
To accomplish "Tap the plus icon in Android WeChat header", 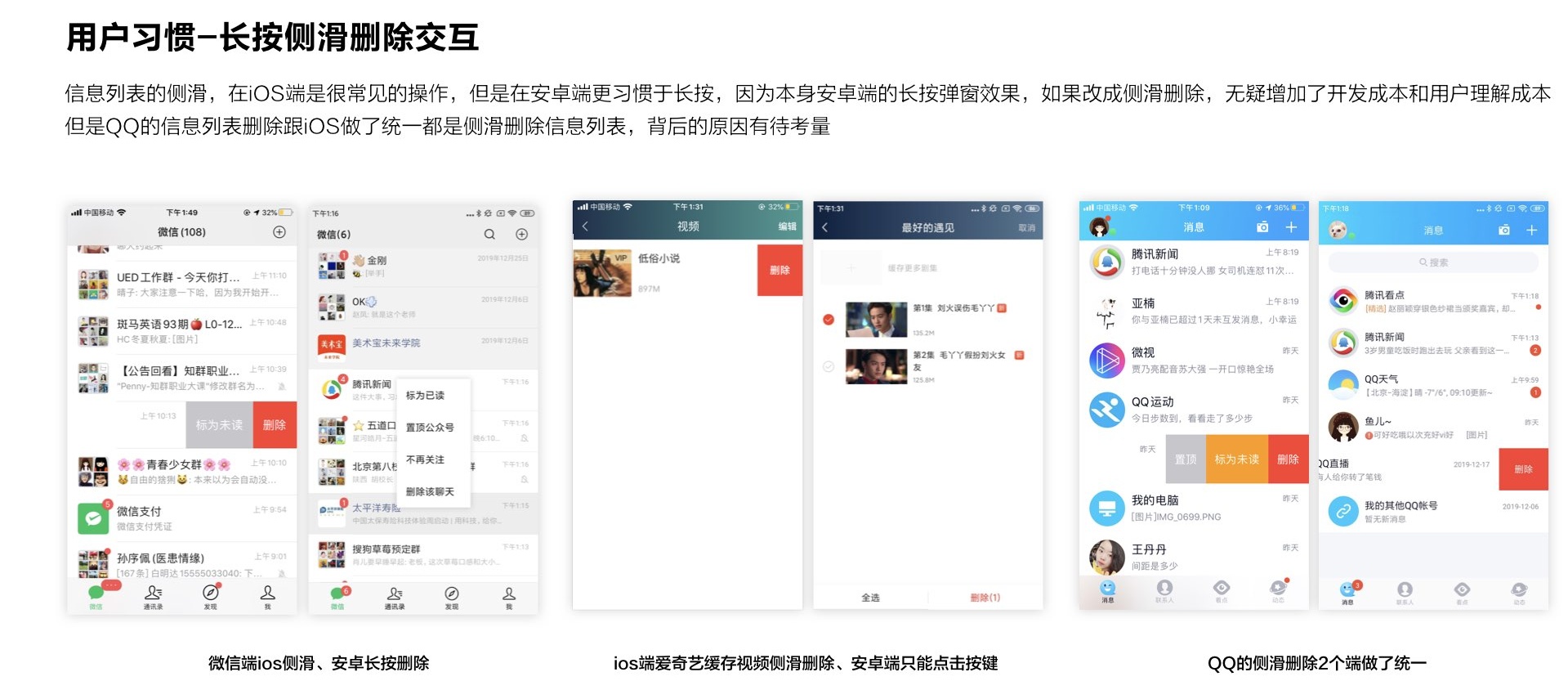I will coord(521,234).
